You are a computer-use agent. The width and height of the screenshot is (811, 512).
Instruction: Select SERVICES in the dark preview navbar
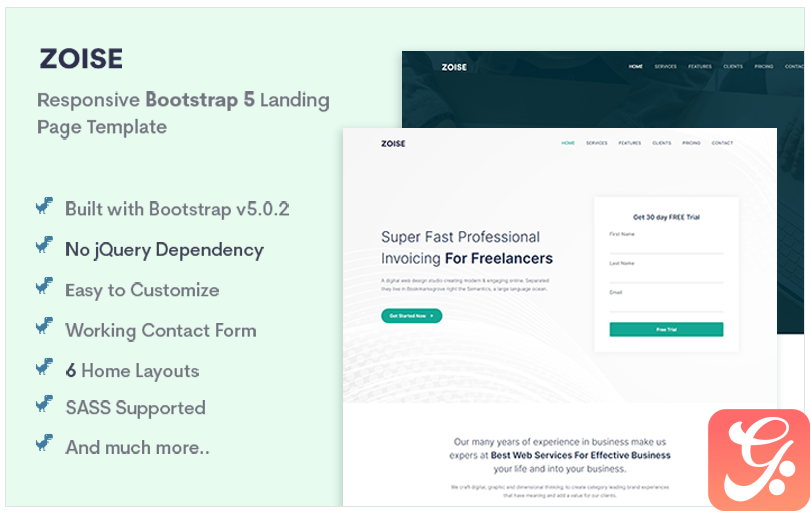[x=665, y=66]
